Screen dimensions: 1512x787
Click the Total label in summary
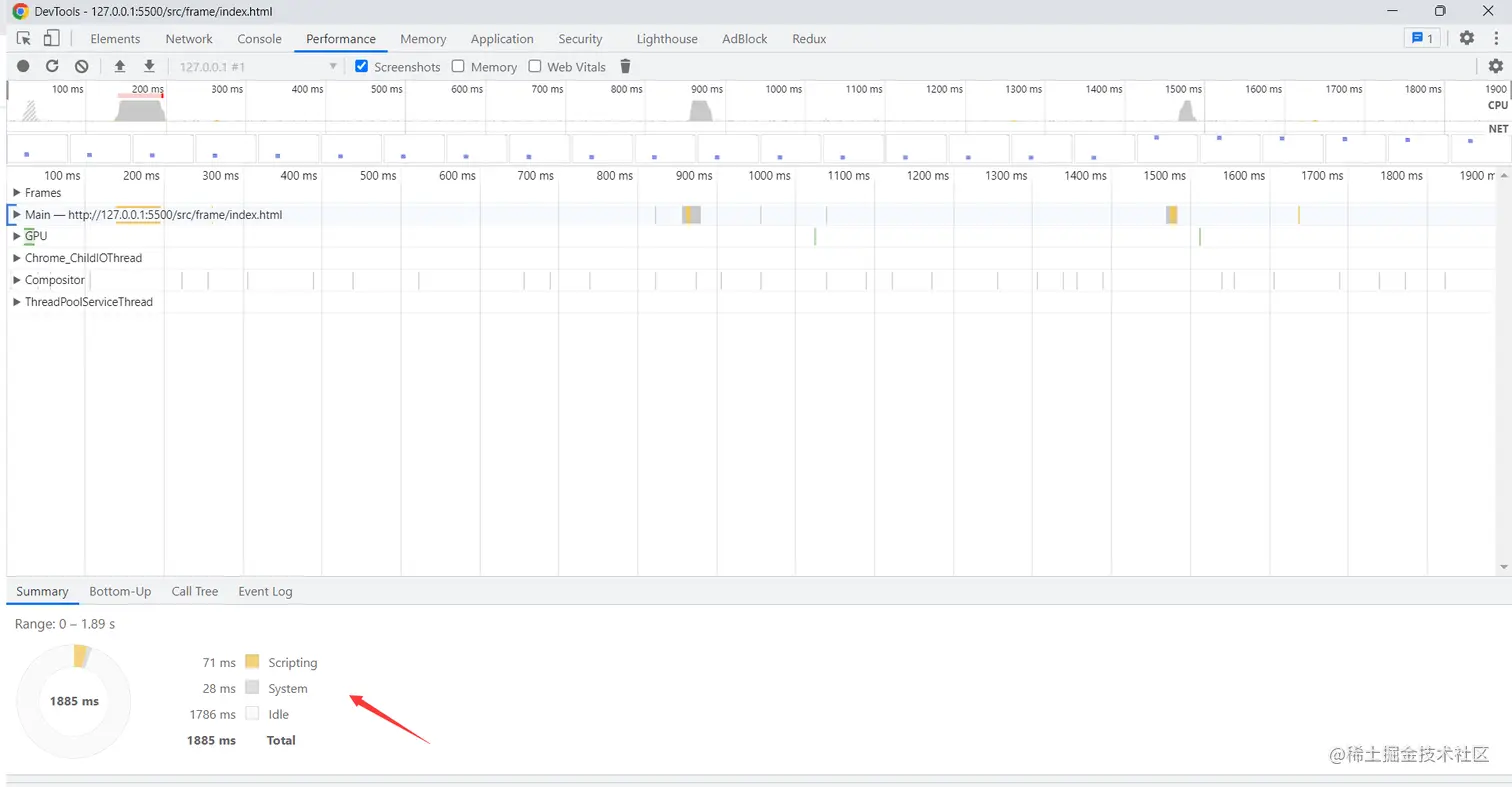(x=281, y=740)
